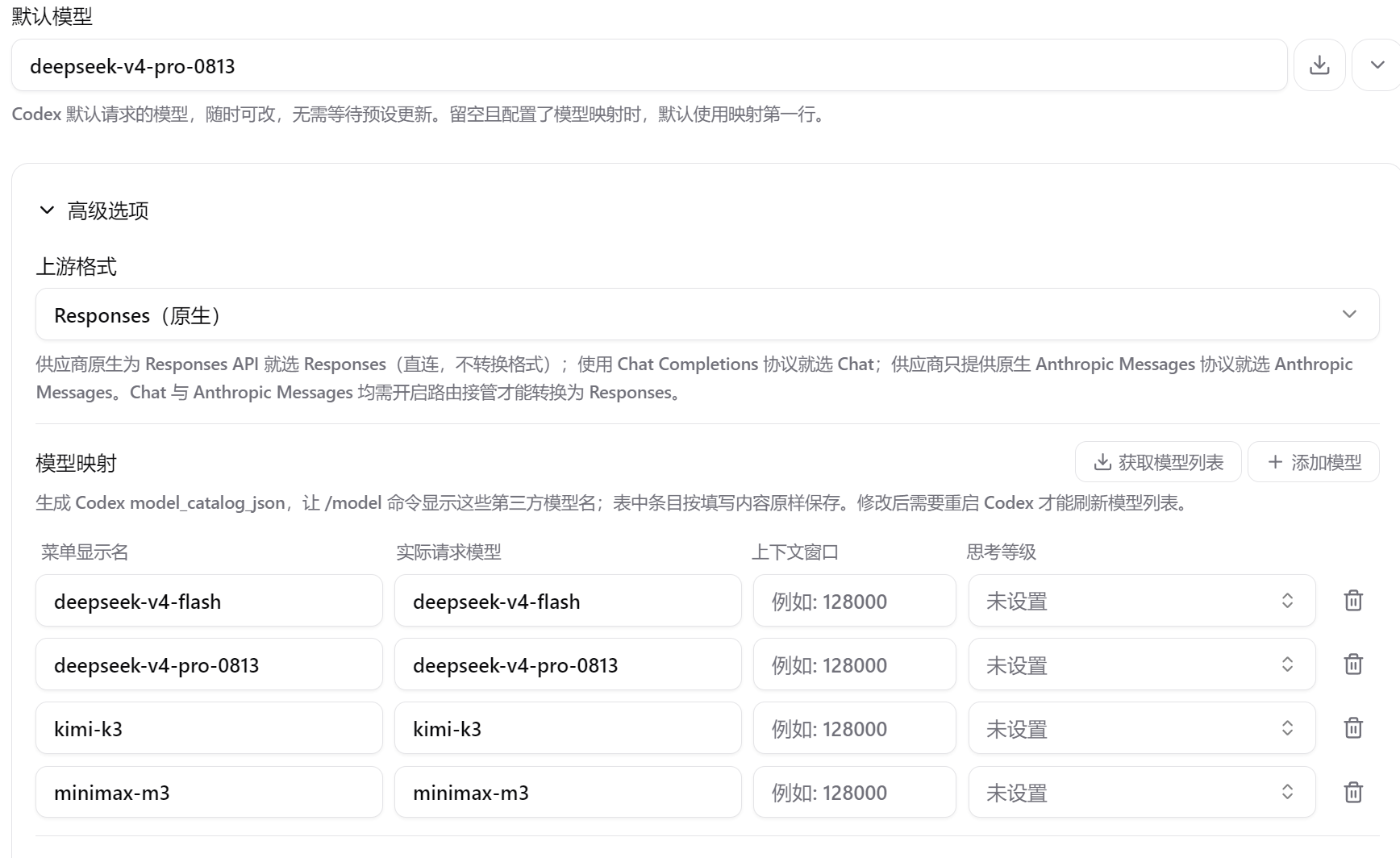Edit menu display name deepseek-v4-pro-0813
Image resolution: width=1400 pixels, height=858 pixels.
(209, 664)
